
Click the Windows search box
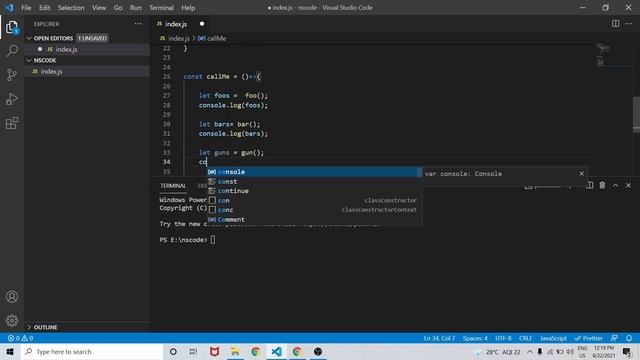92,351
